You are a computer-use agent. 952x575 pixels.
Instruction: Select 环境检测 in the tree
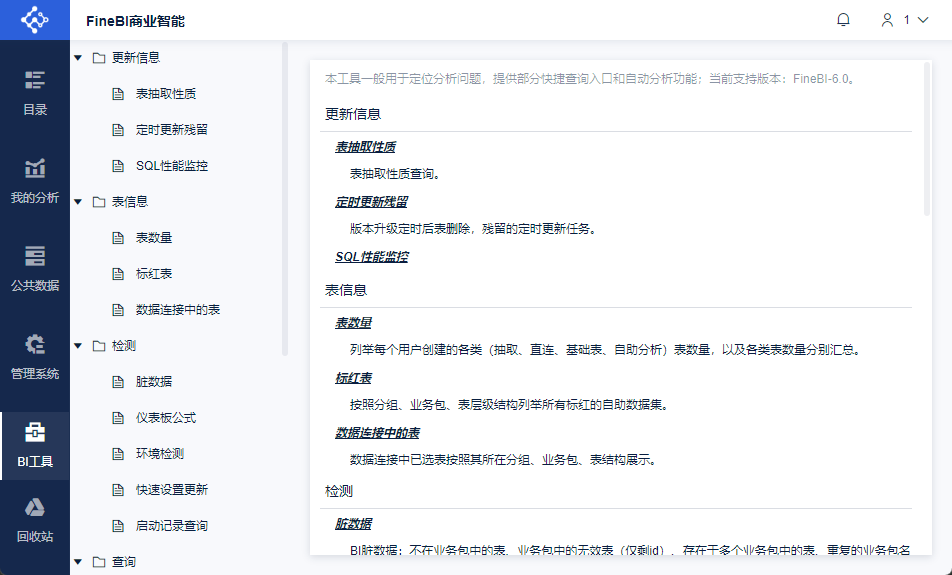tap(160, 454)
